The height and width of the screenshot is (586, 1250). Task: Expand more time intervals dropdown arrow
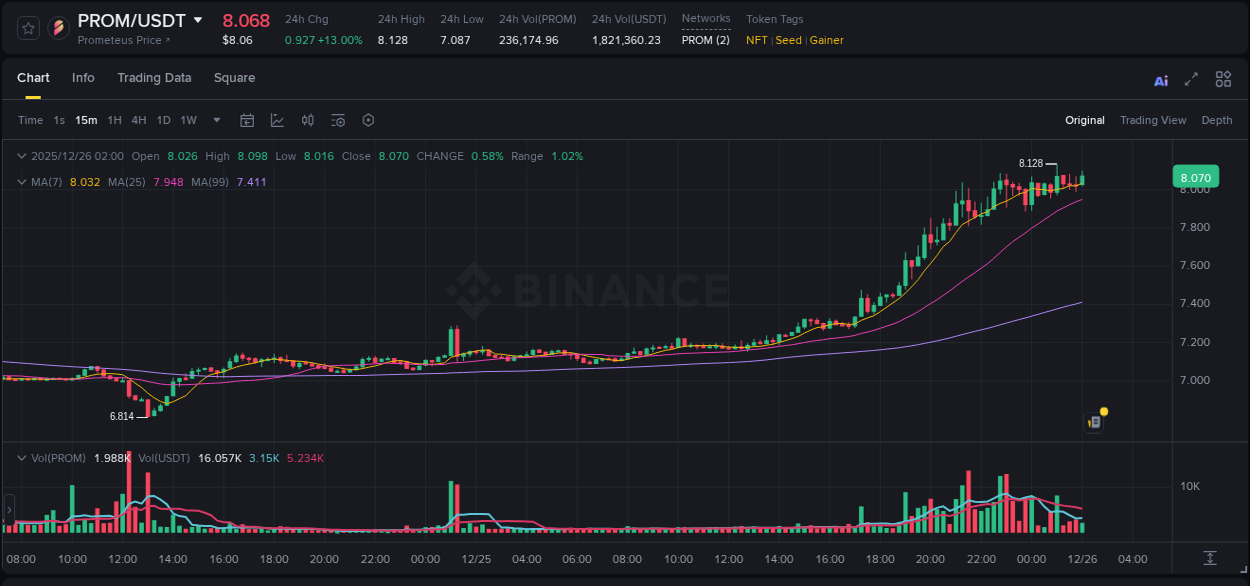pyautogui.click(x=216, y=121)
